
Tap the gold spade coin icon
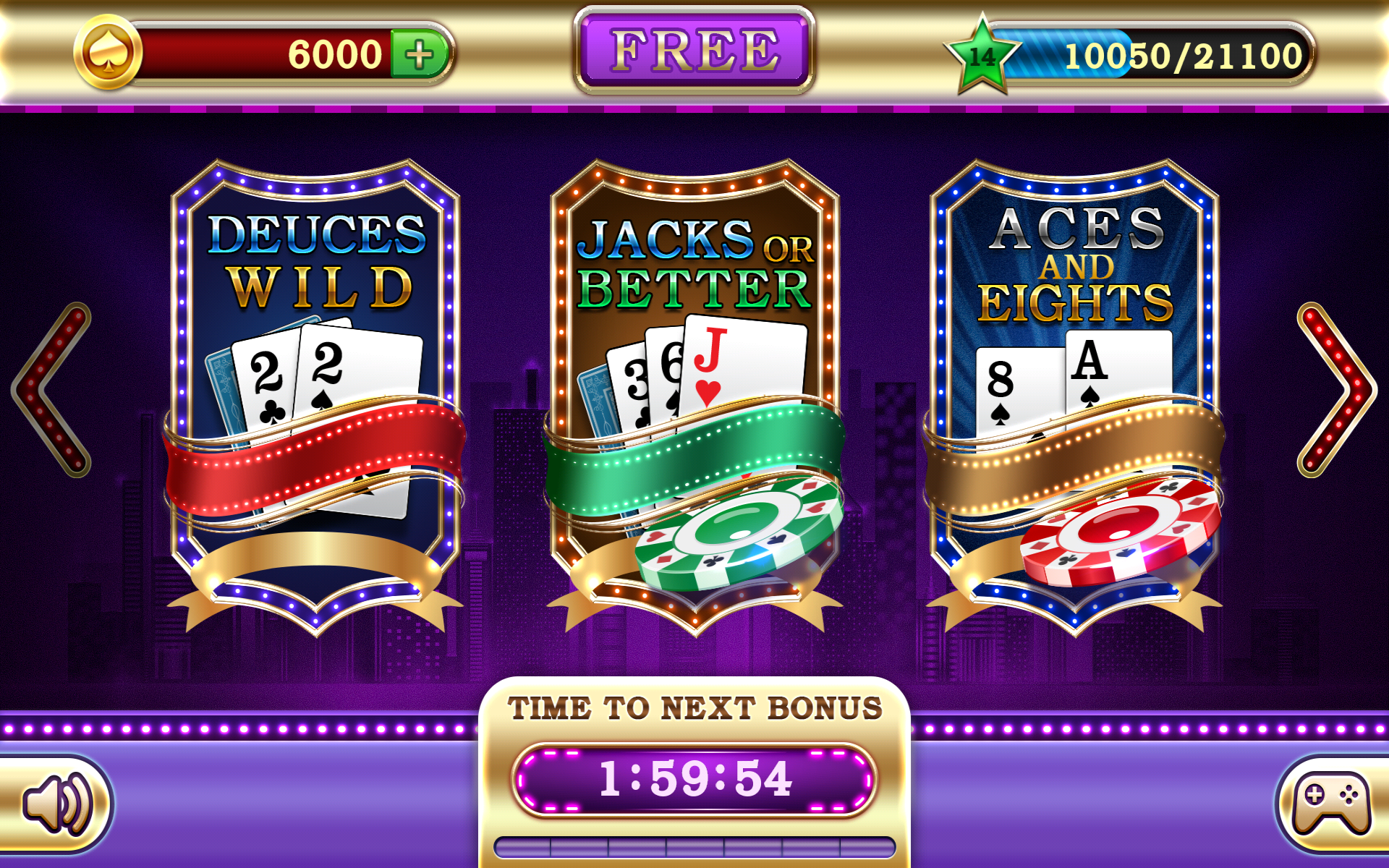pyautogui.click(x=108, y=53)
